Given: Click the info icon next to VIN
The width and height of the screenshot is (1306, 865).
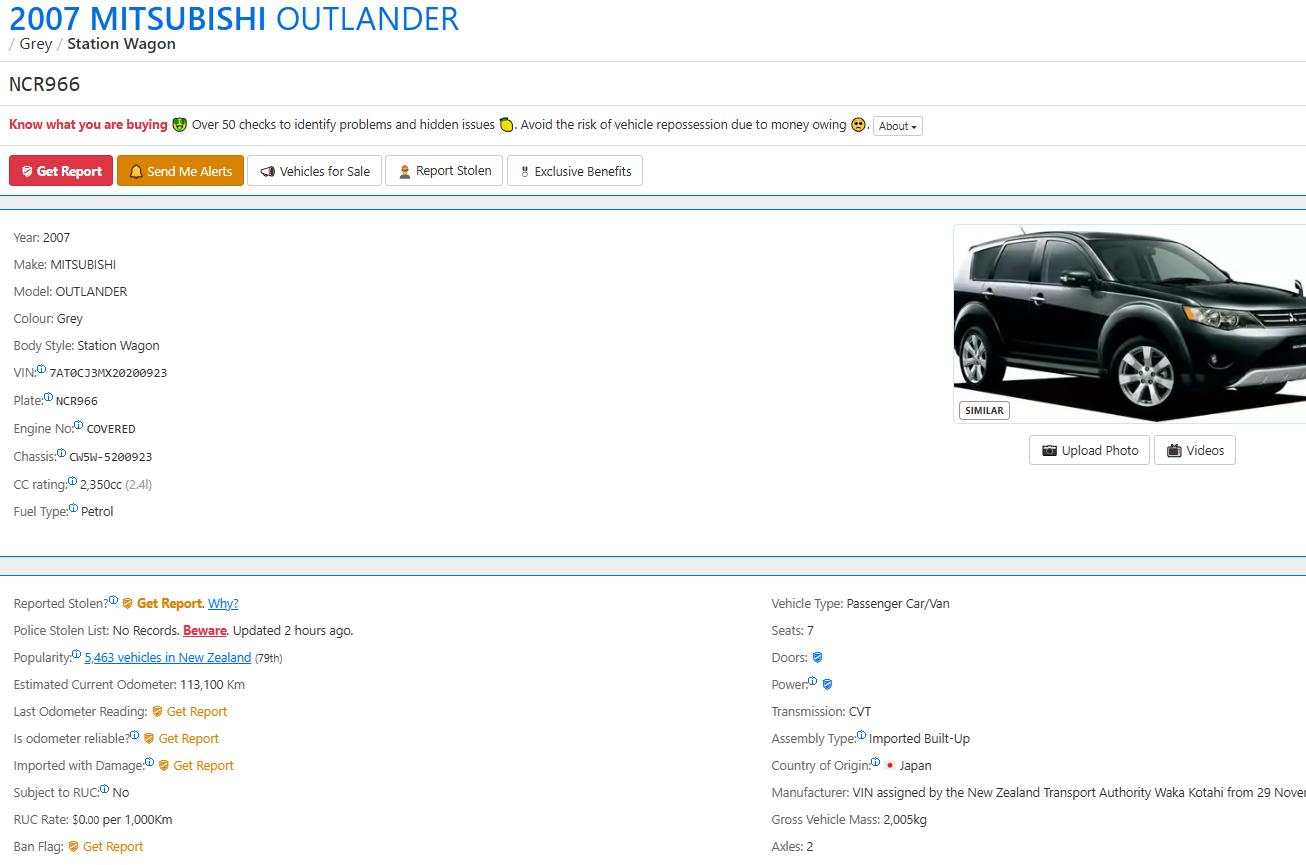Looking at the screenshot, I should pyautogui.click(x=42, y=369).
